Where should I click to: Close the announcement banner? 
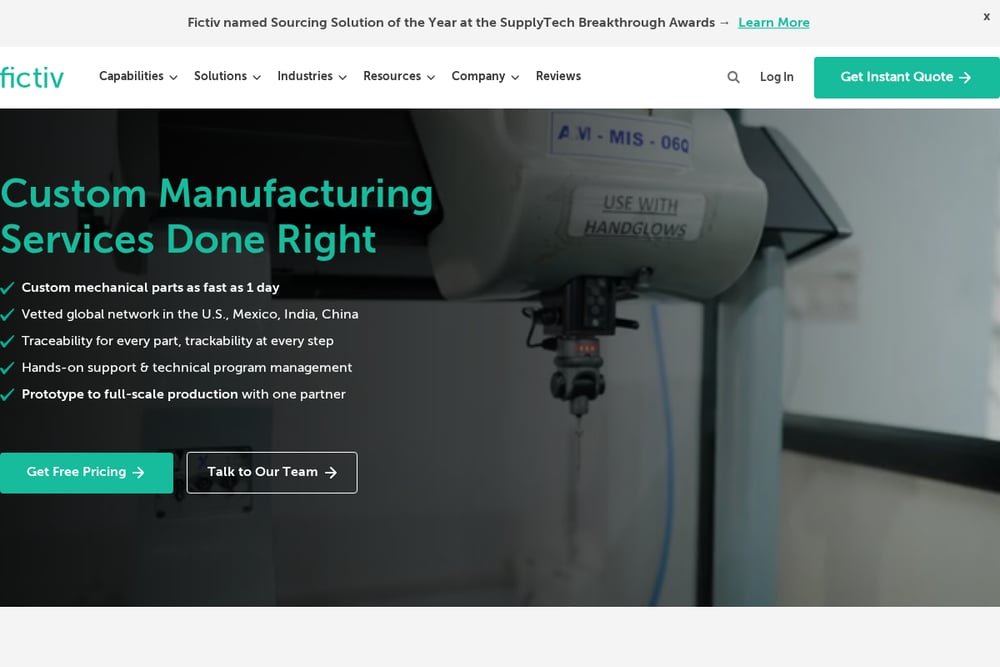click(986, 17)
